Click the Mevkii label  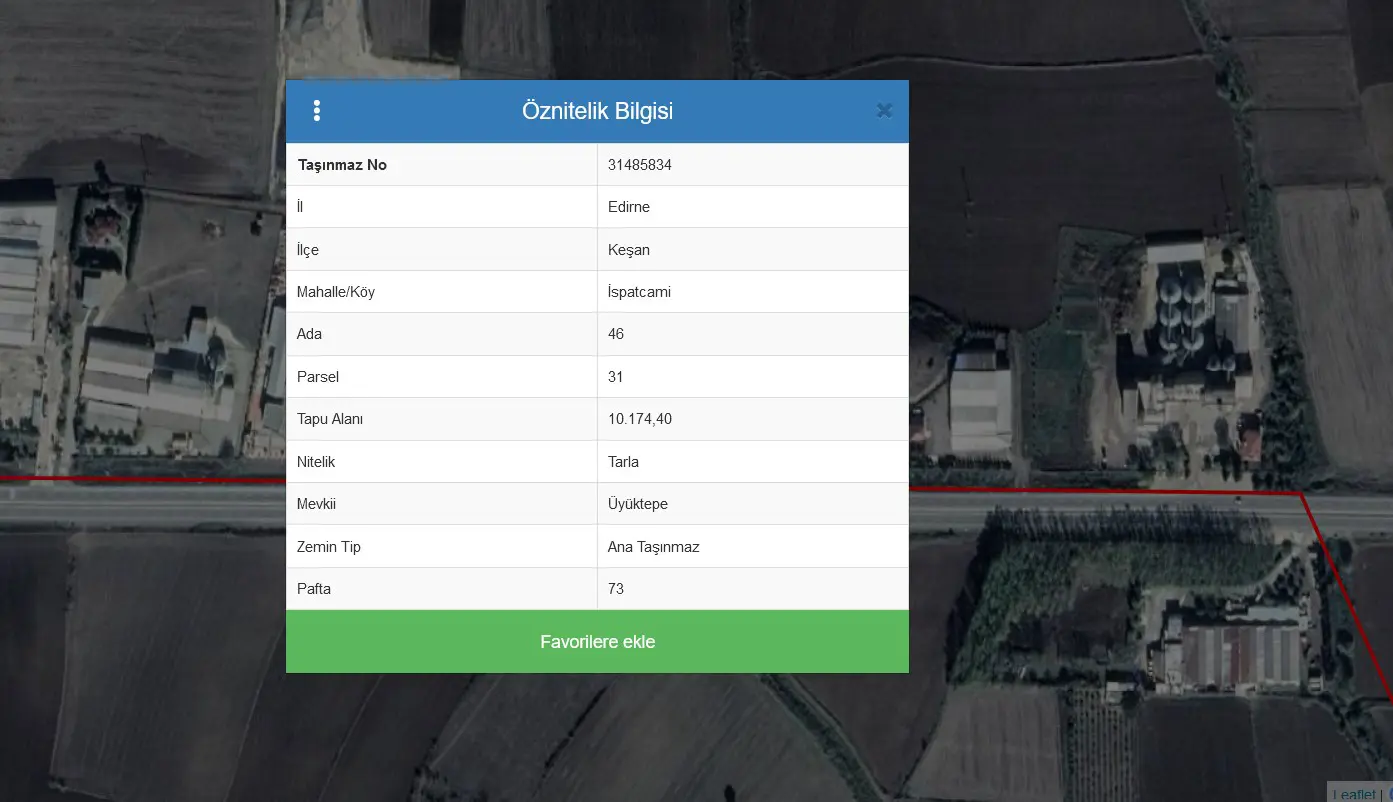point(317,504)
